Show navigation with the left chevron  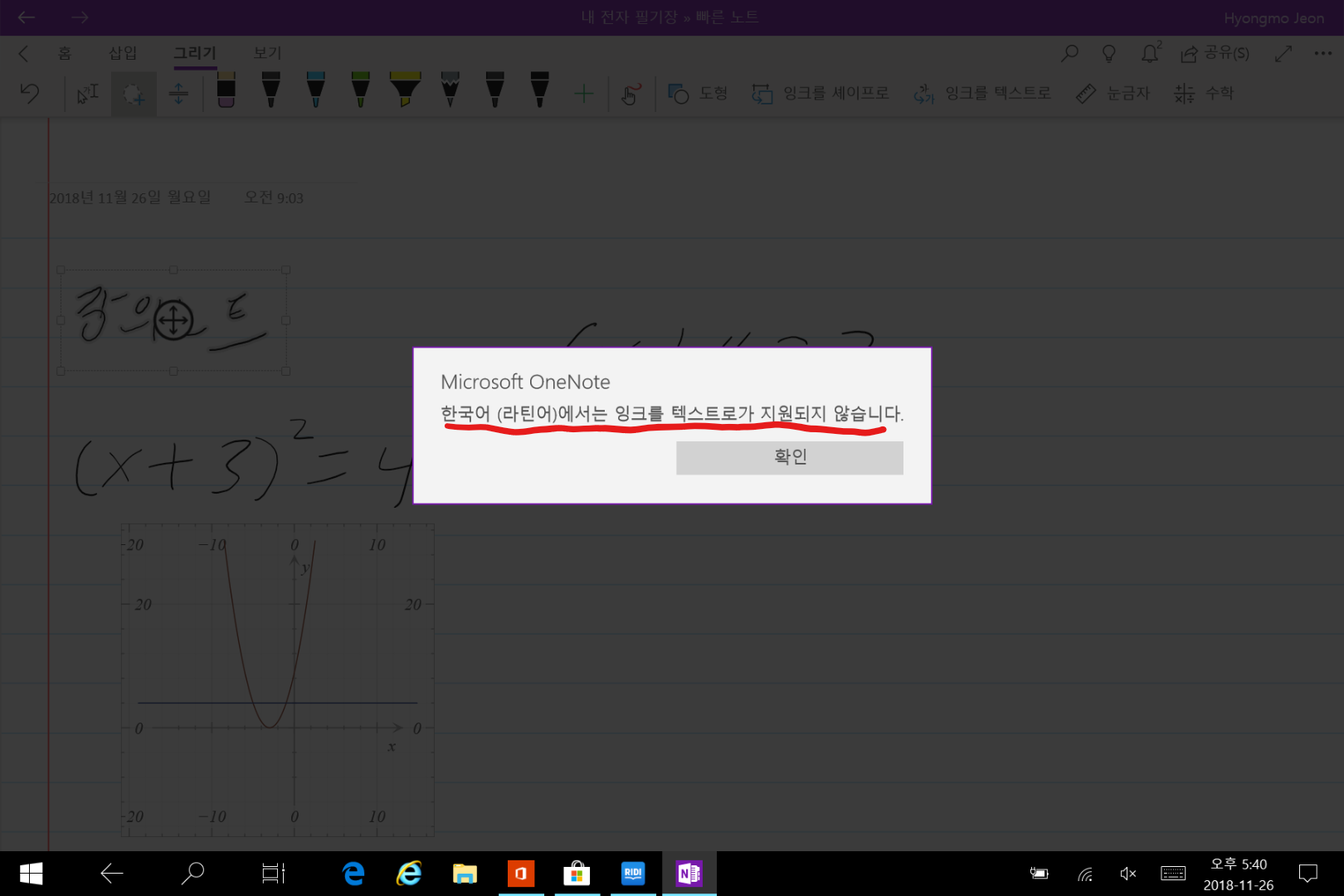click(23, 54)
